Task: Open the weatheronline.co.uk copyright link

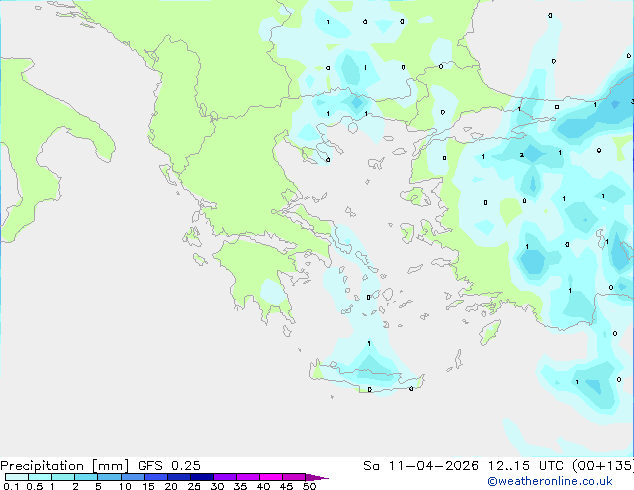Action: click(550, 481)
